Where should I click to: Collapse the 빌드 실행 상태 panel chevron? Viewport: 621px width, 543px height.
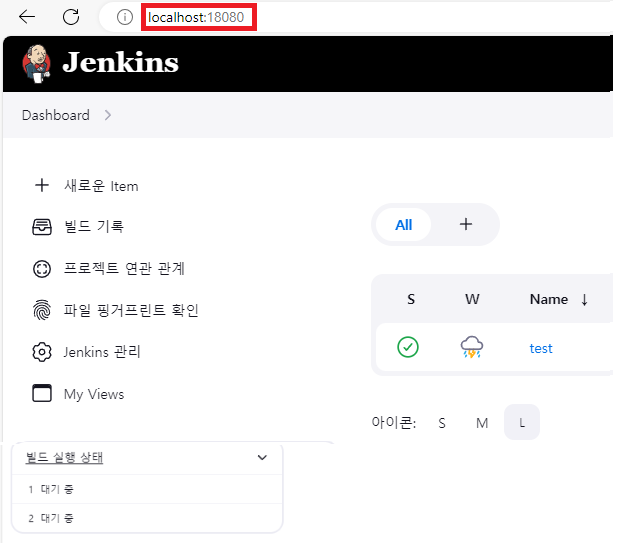tap(262, 457)
